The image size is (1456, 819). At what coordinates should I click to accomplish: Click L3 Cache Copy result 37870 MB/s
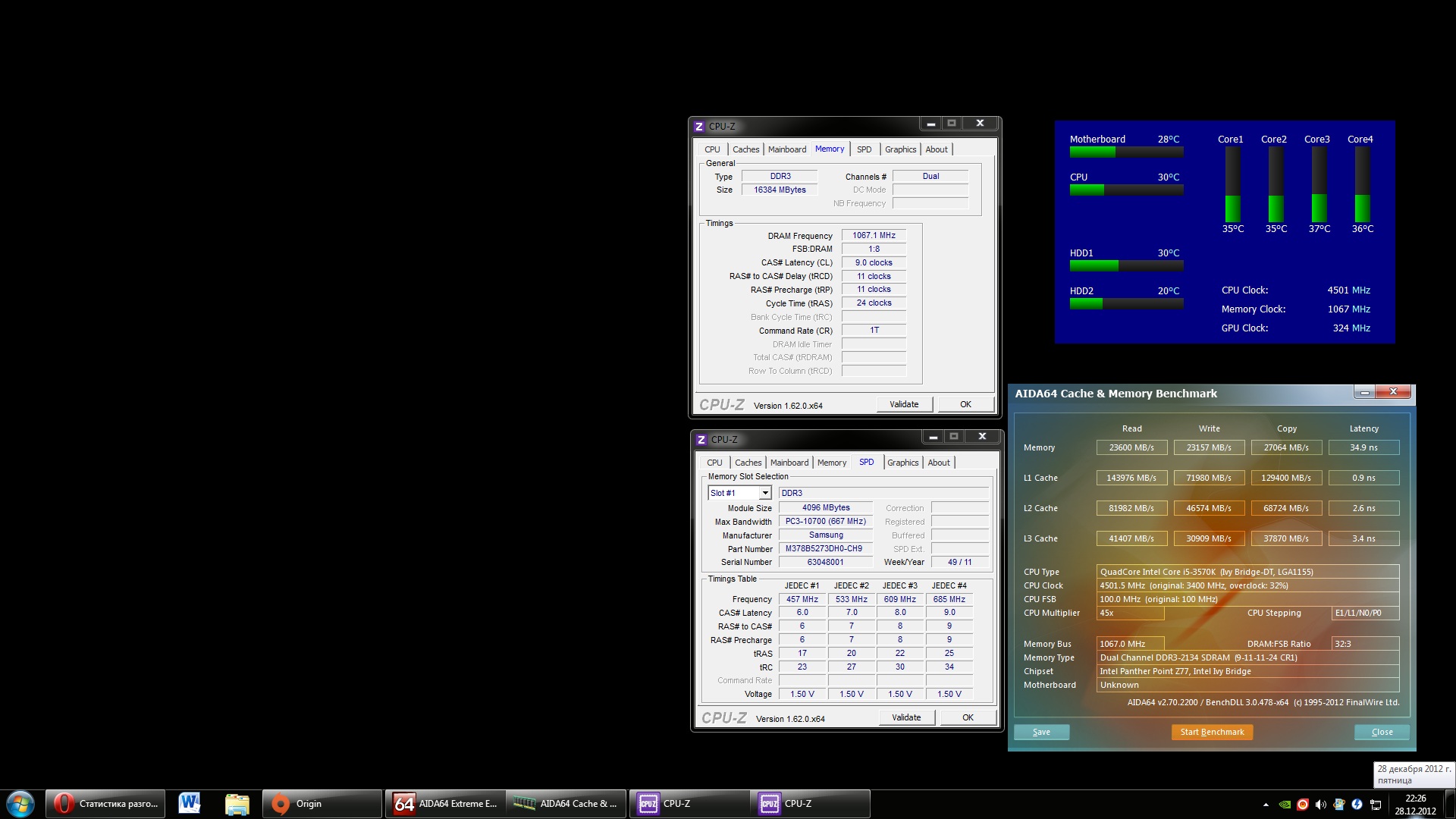pos(1286,538)
